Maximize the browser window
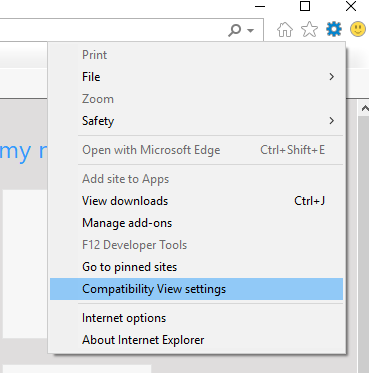The height and width of the screenshot is (373, 369). [305, 6]
